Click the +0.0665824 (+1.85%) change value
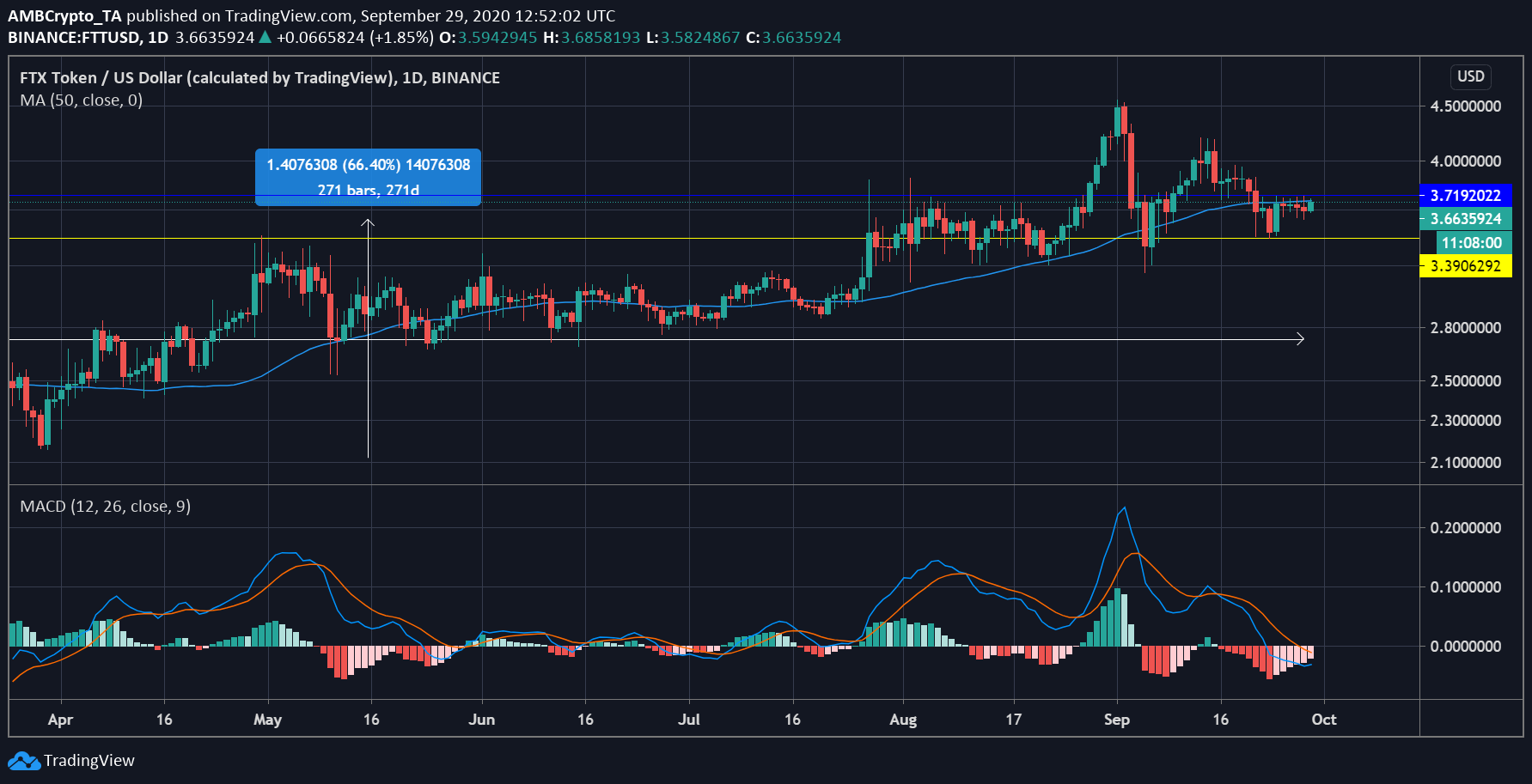The image size is (1532, 784). click(355, 38)
